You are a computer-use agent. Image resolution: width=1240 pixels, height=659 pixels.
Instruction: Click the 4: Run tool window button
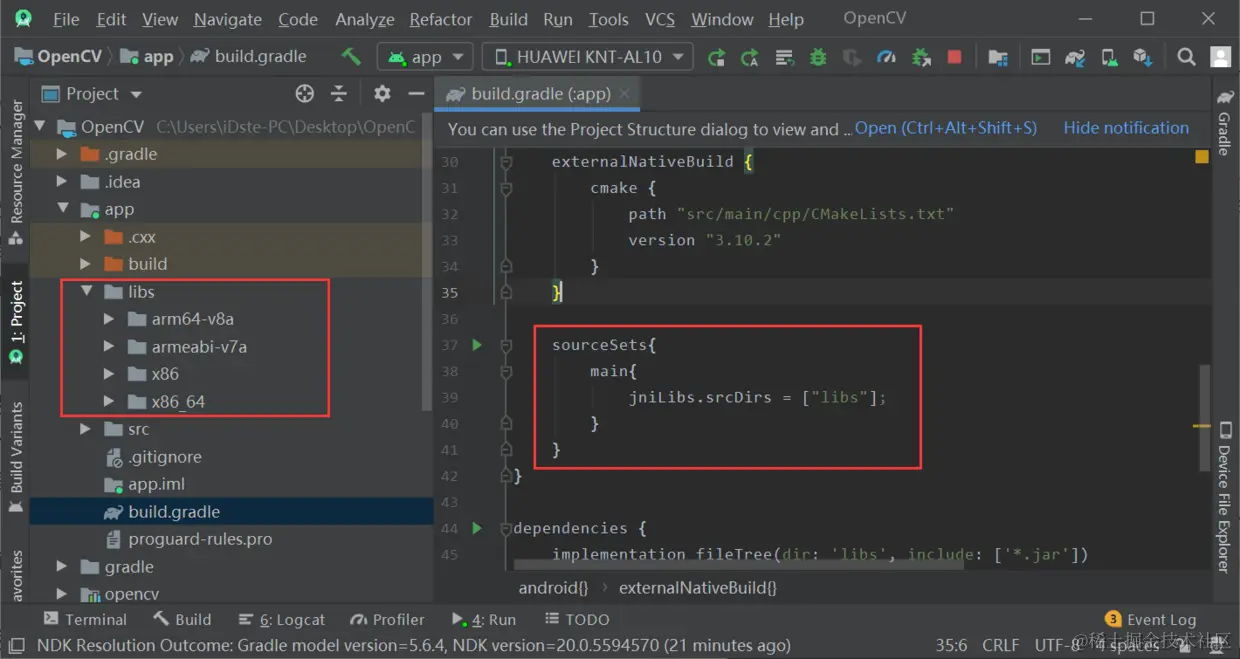click(484, 619)
